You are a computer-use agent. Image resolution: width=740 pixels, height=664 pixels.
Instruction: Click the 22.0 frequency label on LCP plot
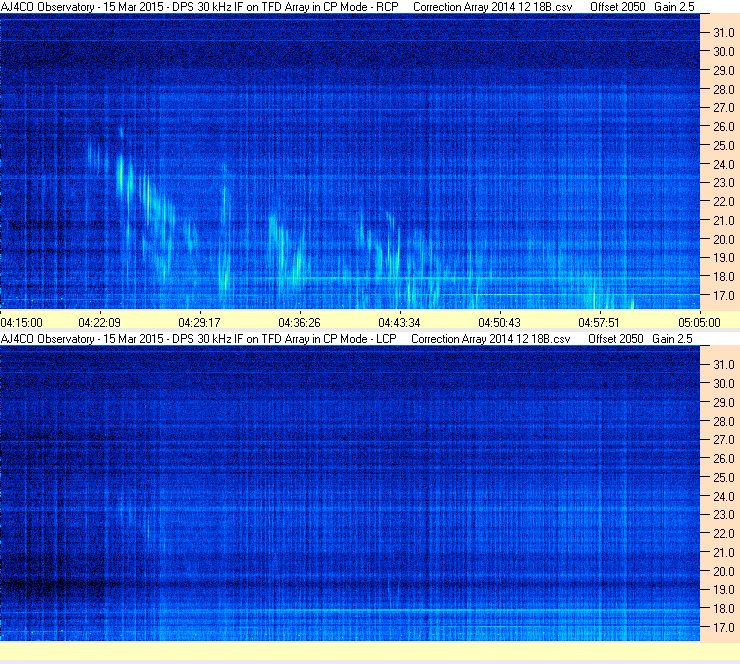coord(723,533)
